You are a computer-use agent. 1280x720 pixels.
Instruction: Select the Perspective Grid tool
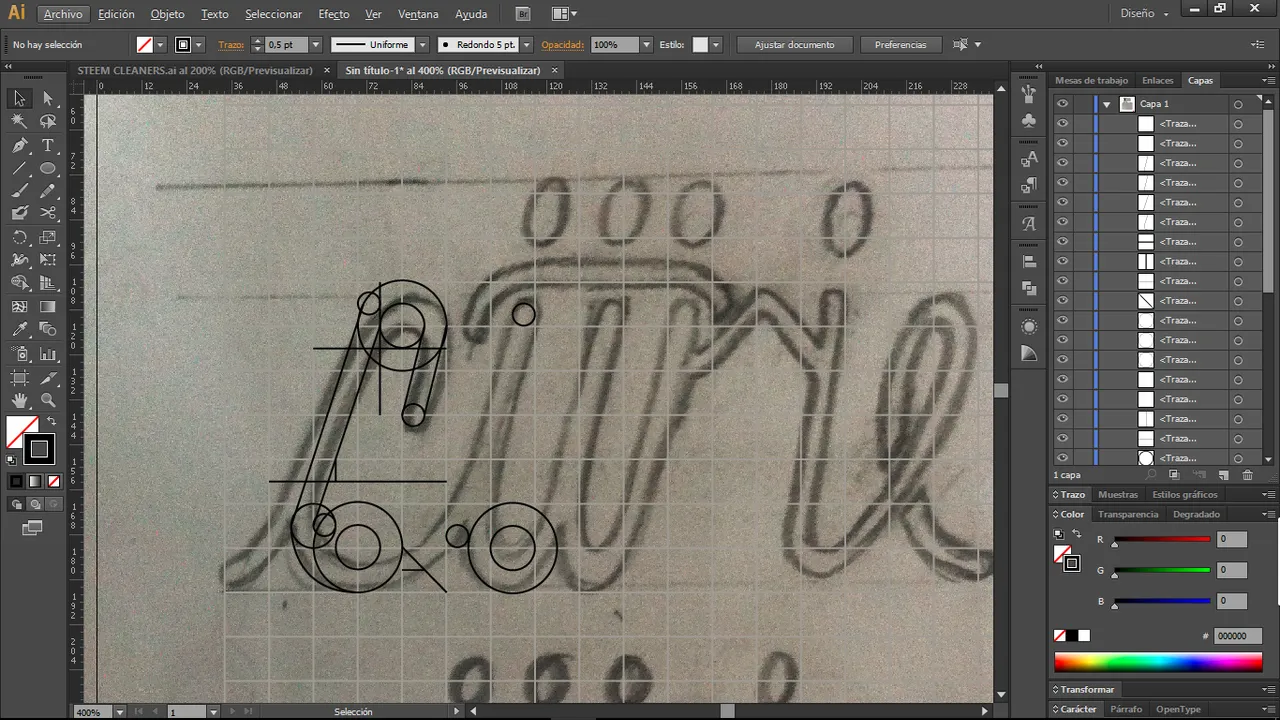point(47,284)
